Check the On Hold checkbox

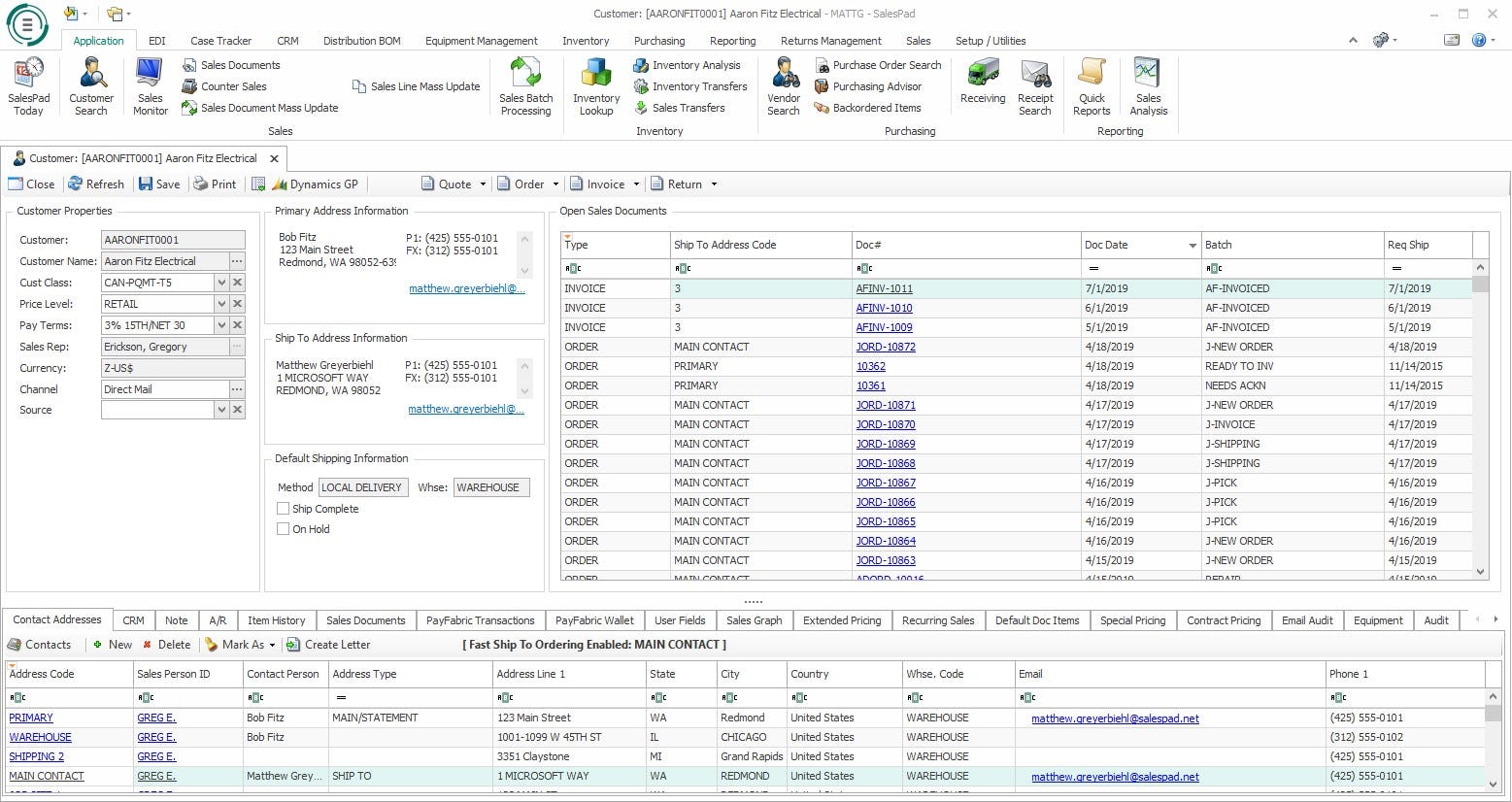click(284, 529)
